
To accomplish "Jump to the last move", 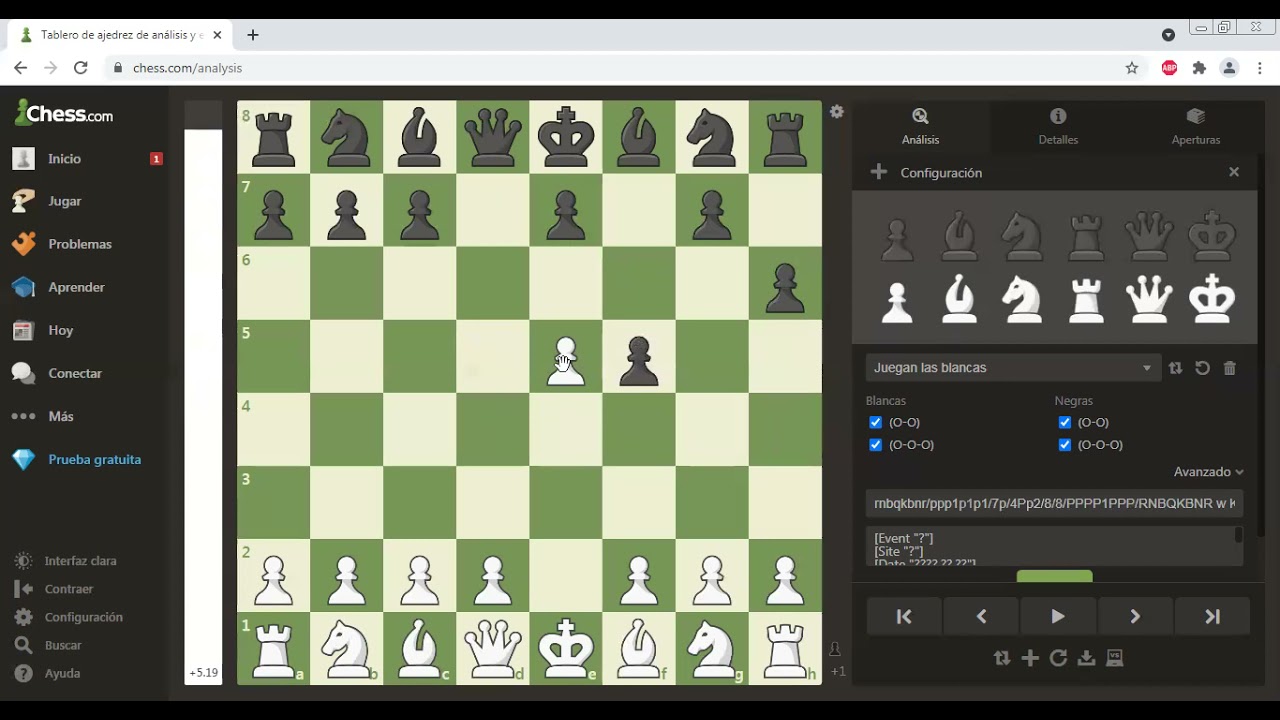I will (x=1212, y=617).
